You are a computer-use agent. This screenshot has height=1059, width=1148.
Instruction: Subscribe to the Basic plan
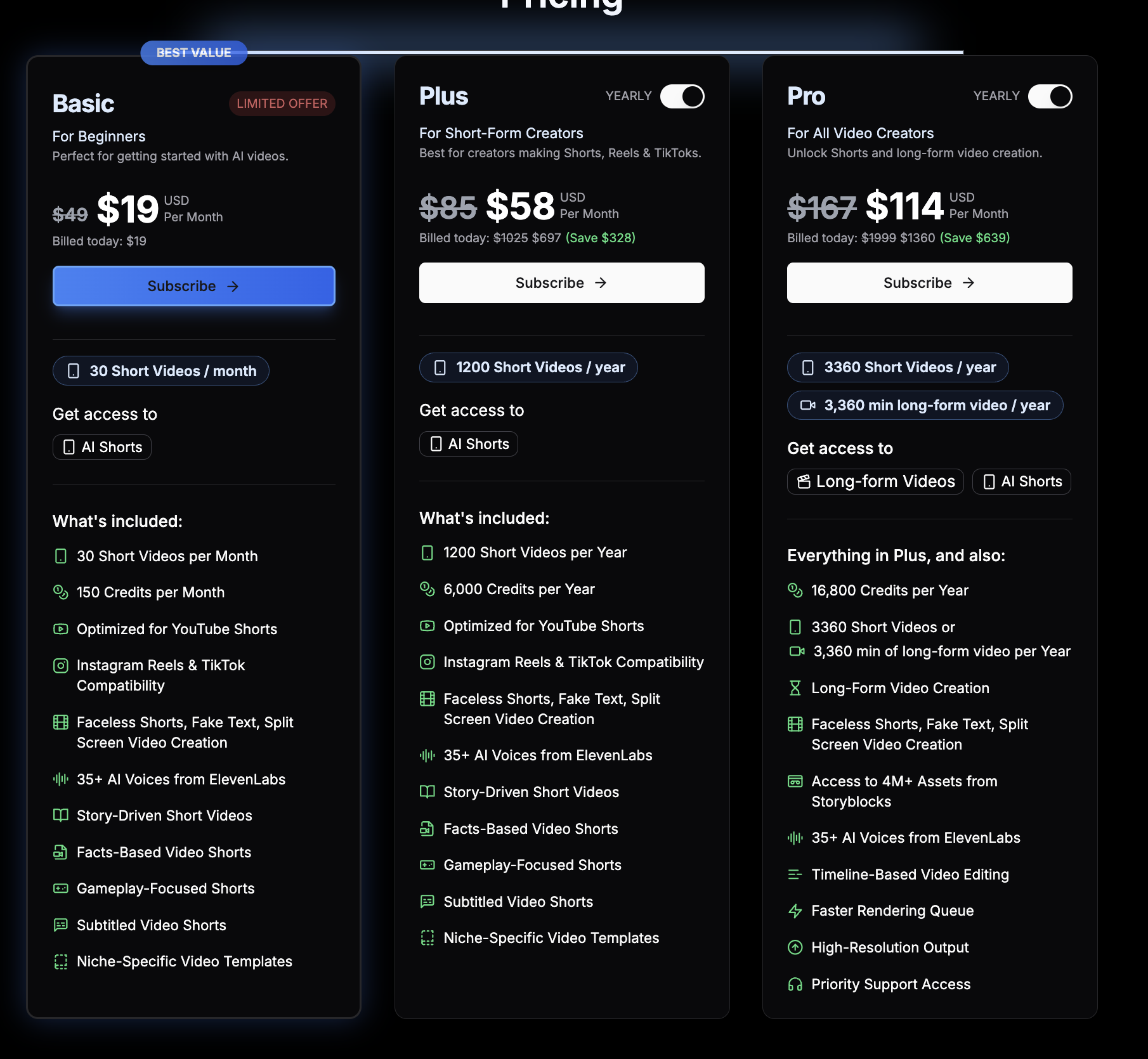pos(193,286)
